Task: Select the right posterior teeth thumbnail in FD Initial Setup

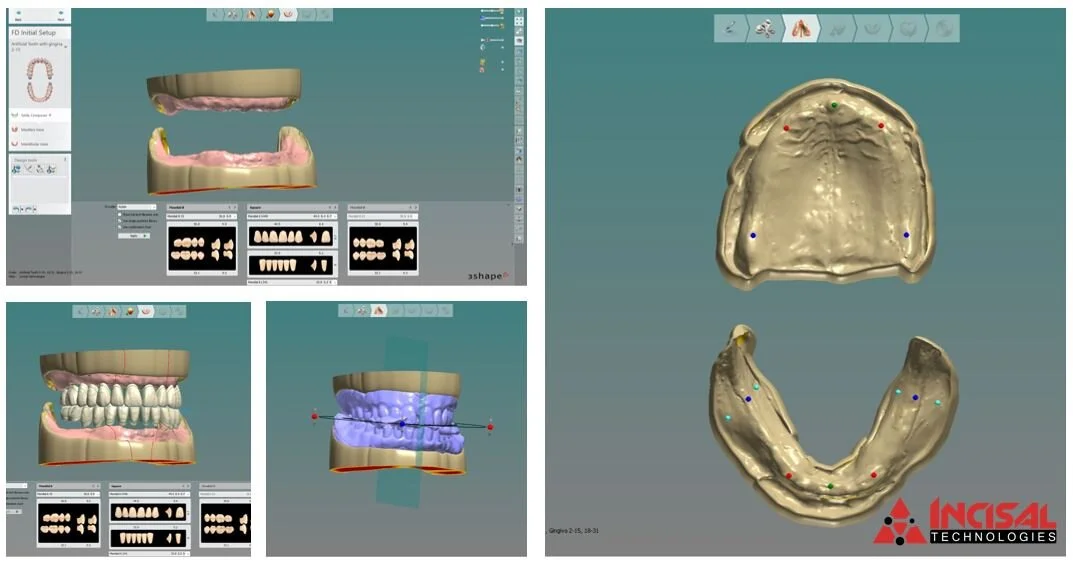Action: pos(383,248)
